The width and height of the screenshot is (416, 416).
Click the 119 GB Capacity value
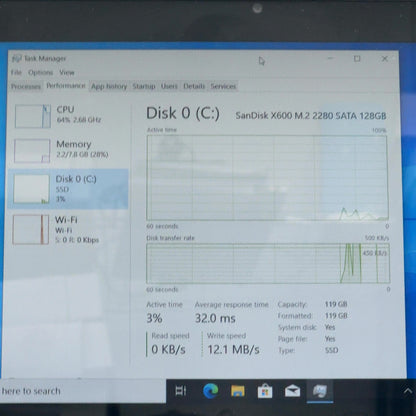pos(336,304)
